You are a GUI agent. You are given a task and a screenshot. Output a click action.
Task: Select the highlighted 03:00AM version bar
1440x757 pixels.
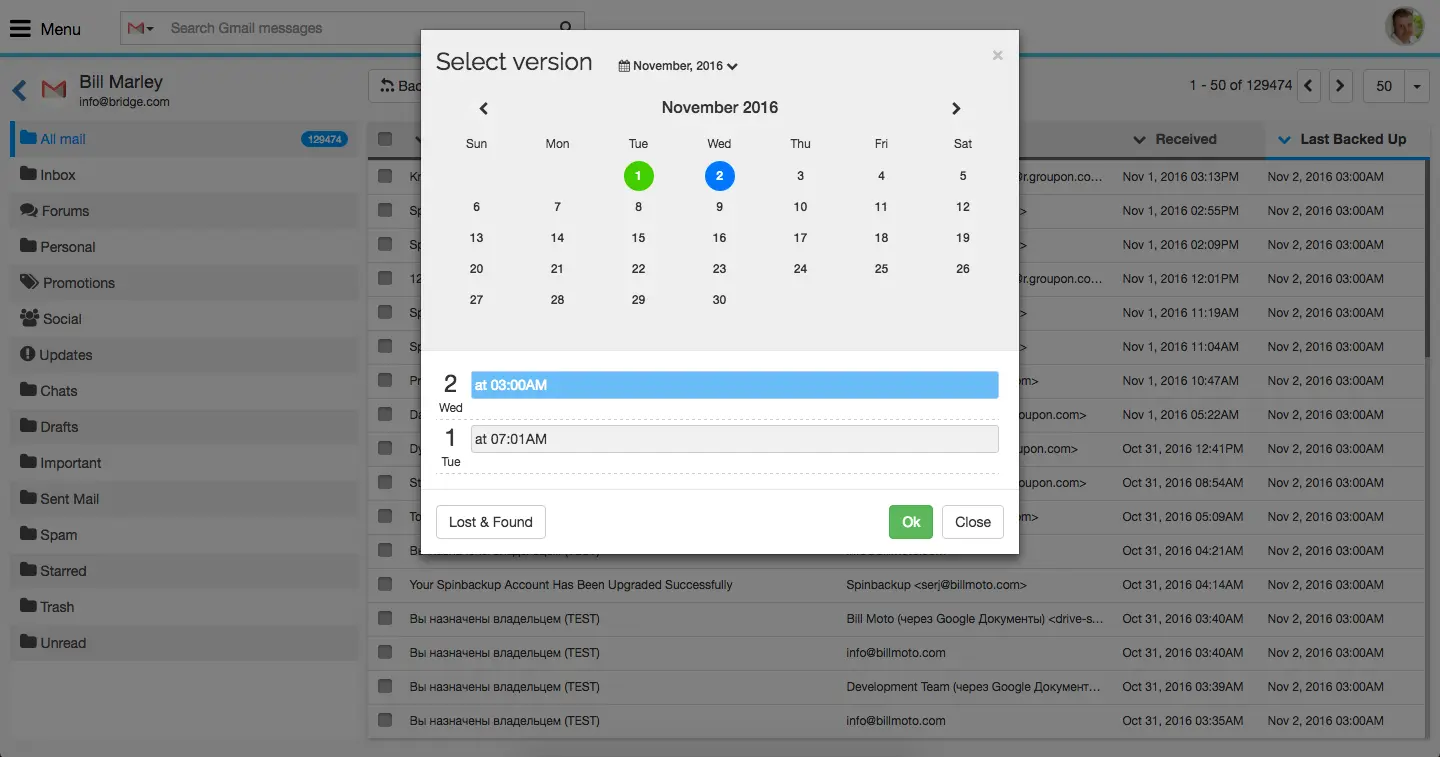pyautogui.click(x=735, y=384)
